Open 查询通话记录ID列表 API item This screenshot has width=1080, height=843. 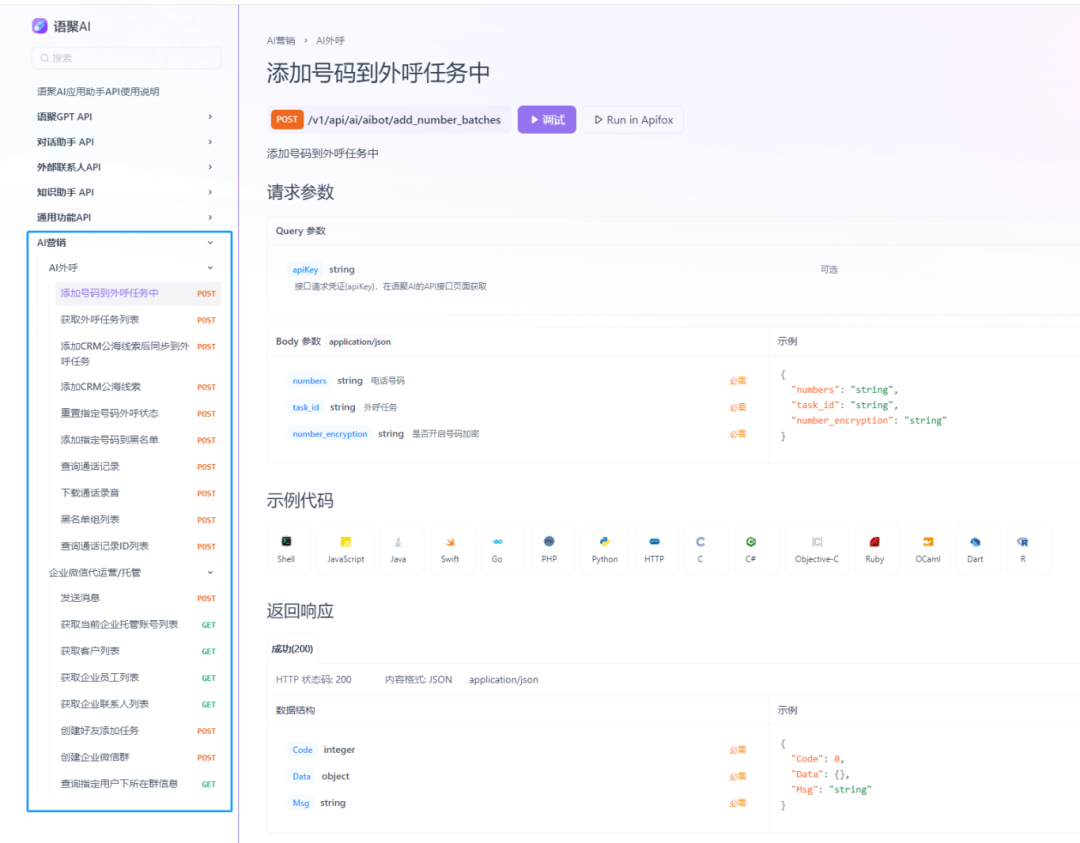tap(138, 546)
